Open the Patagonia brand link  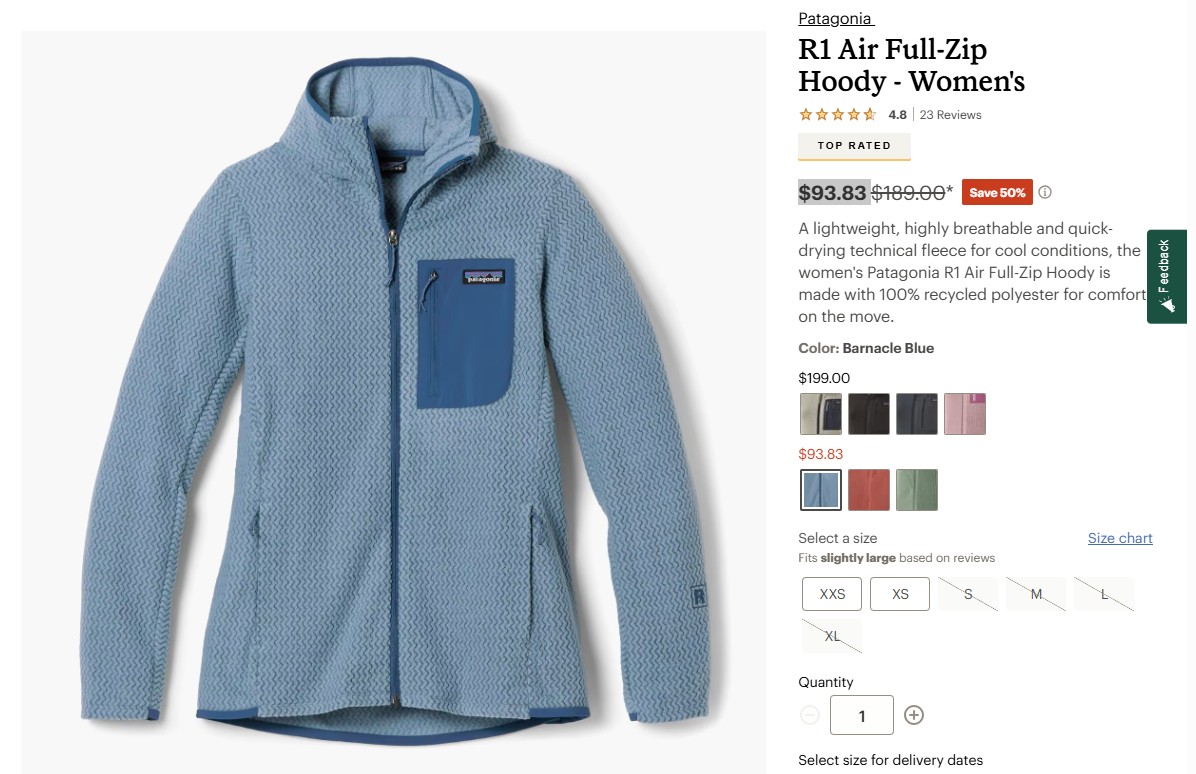835,18
